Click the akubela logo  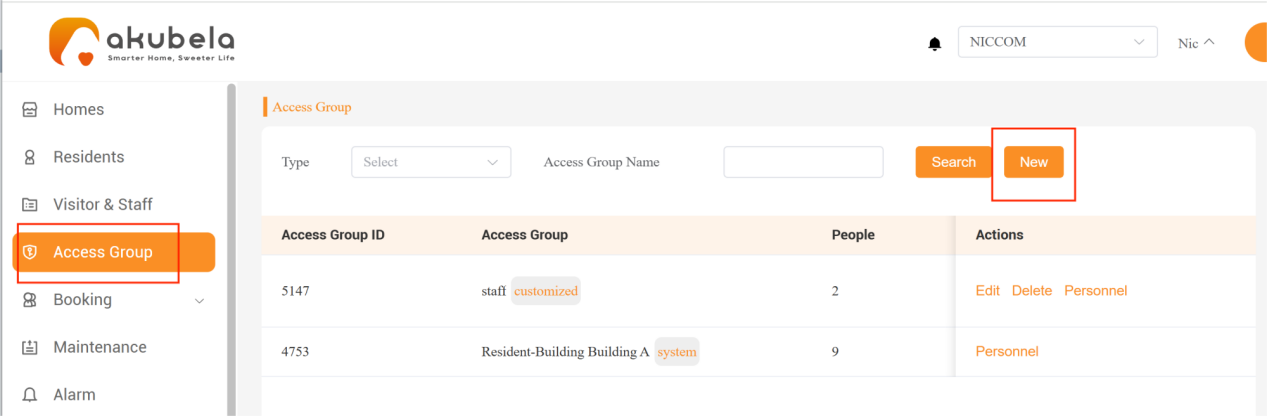point(142,43)
